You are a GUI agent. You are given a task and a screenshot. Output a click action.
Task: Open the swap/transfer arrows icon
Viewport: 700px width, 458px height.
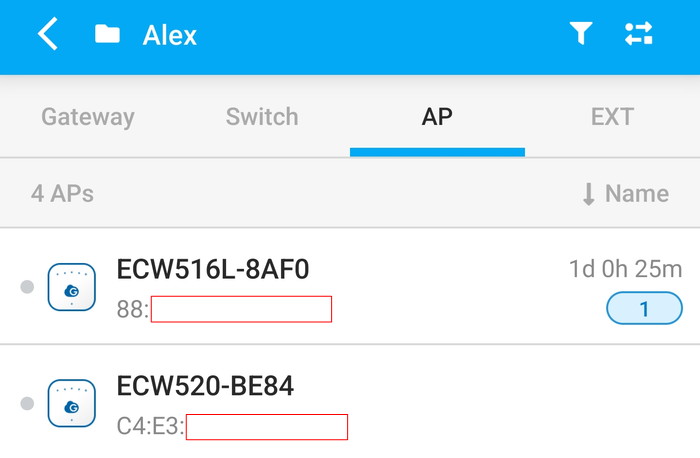638,35
